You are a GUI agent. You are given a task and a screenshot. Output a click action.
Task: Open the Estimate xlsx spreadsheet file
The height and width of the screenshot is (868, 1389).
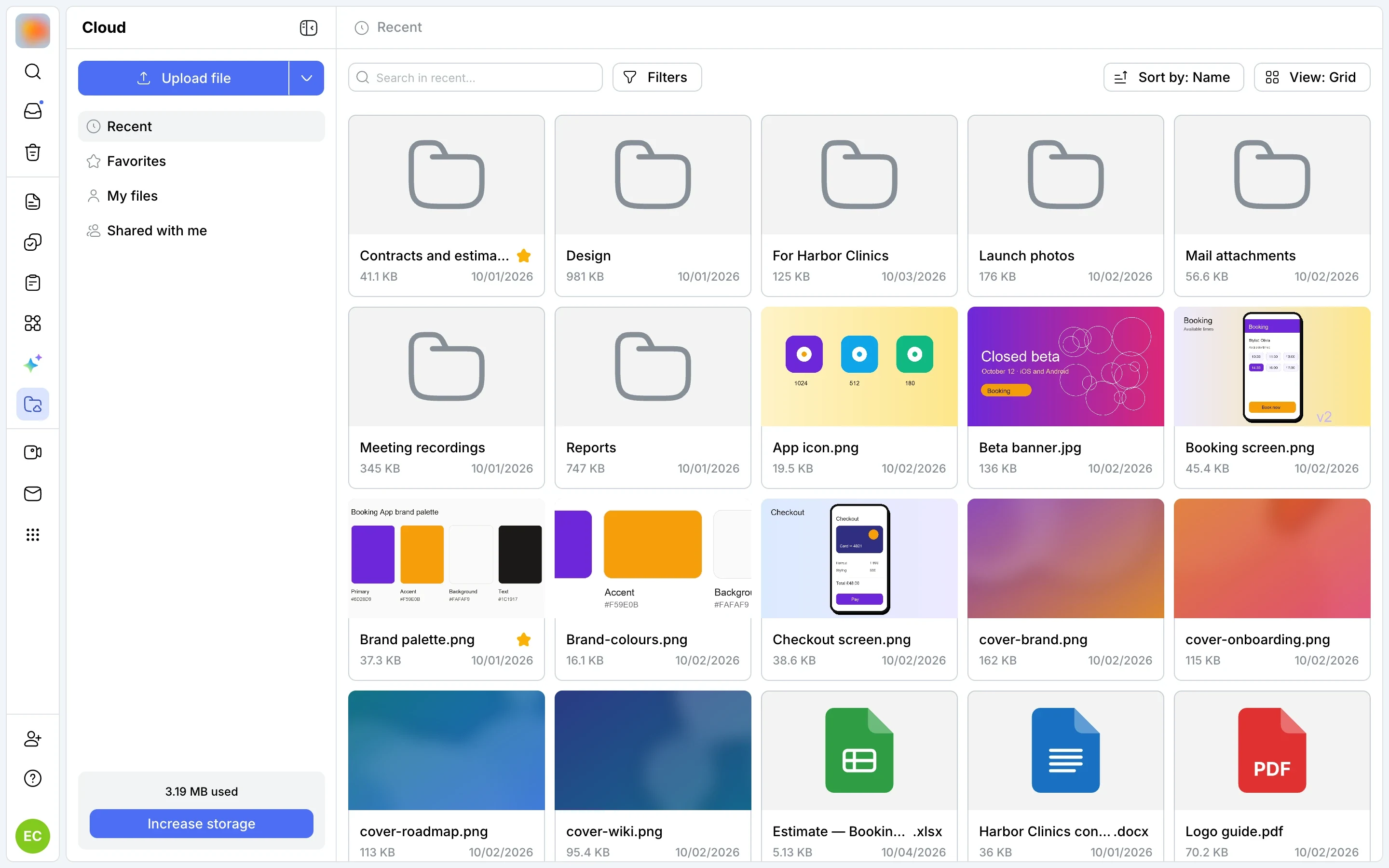(x=858, y=776)
